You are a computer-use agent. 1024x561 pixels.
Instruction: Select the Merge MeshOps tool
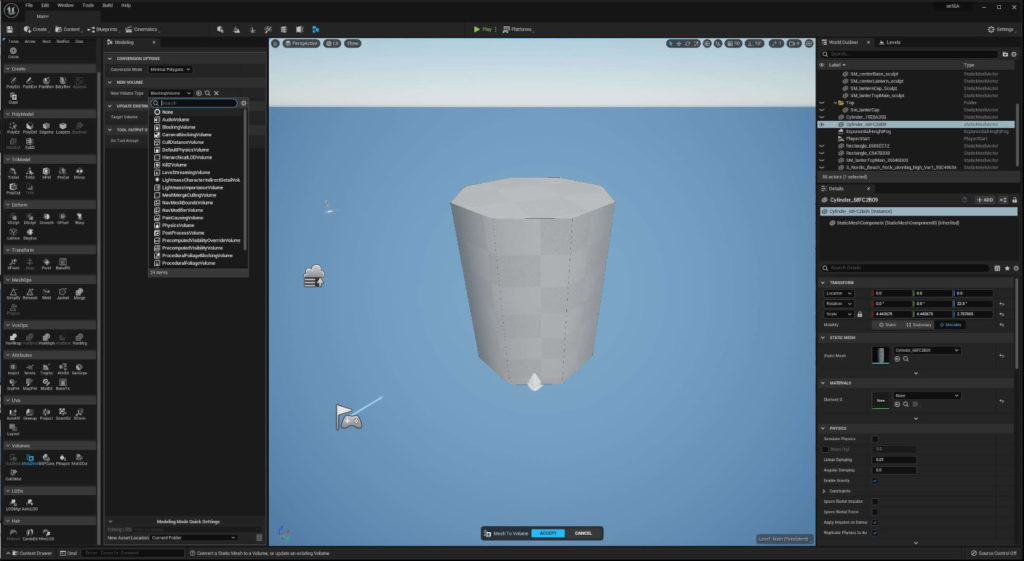pos(79,294)
